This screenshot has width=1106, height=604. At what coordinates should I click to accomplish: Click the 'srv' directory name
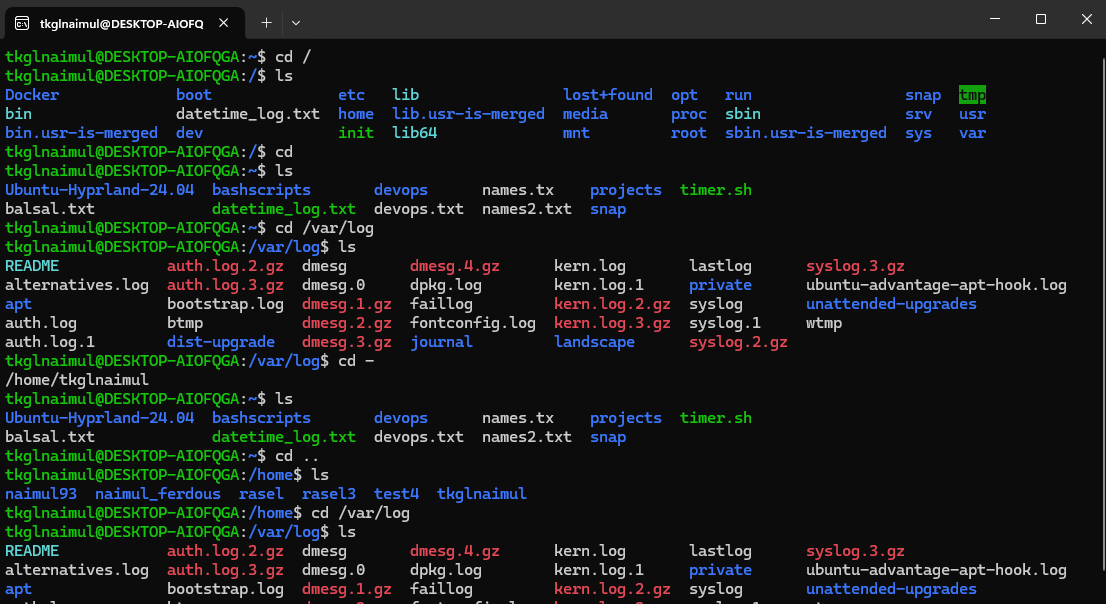[x=918, y=114]
